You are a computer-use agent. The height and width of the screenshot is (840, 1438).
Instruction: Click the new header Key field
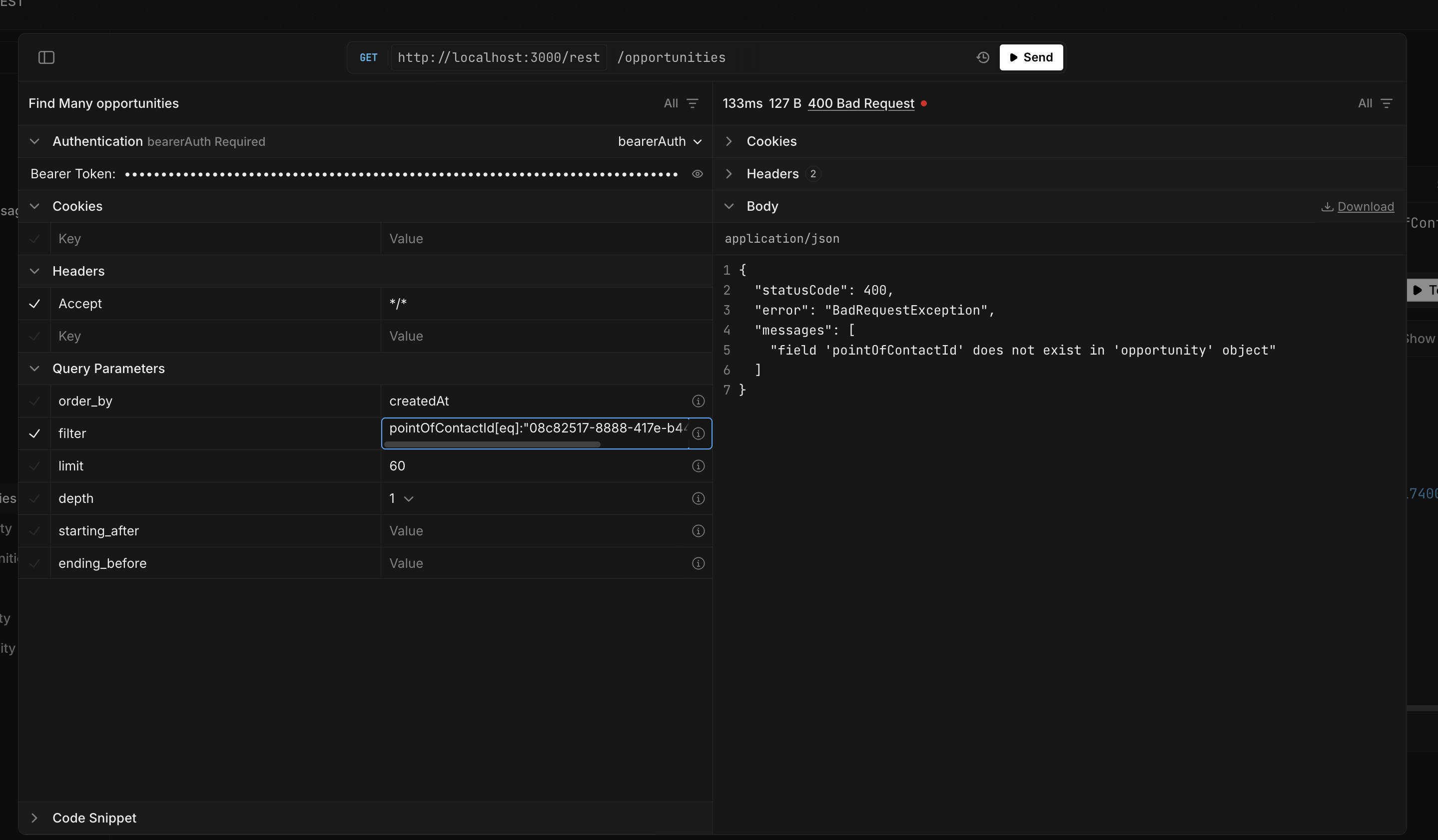coord(216,337)
